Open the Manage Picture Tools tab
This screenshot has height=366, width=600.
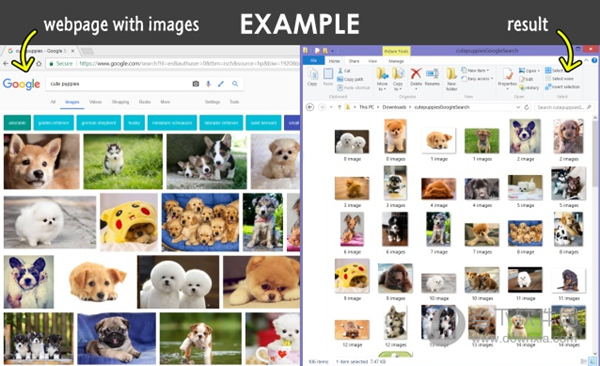396,61
